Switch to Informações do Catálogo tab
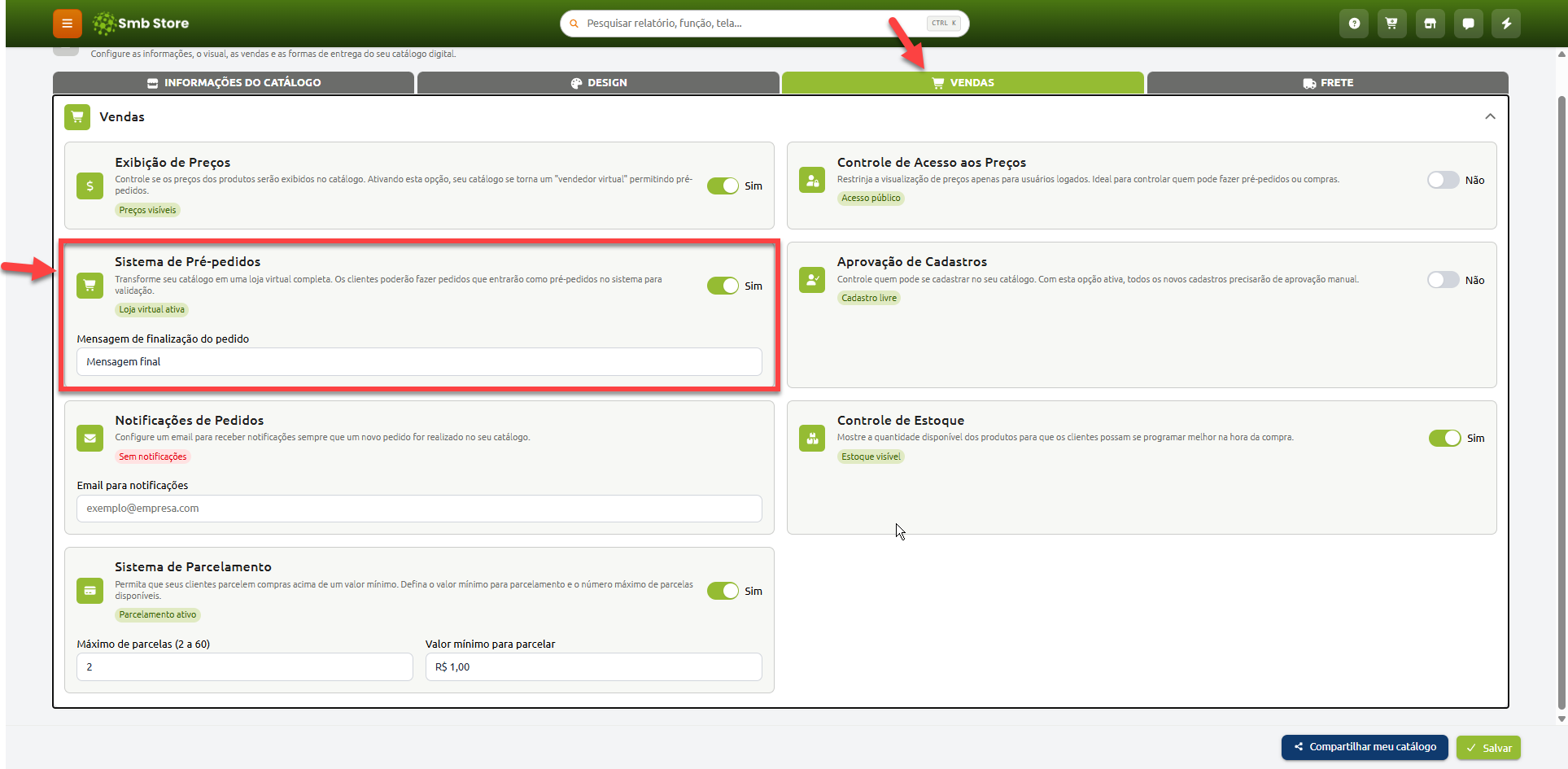1568x769 pixels. (x=234, y=83)
